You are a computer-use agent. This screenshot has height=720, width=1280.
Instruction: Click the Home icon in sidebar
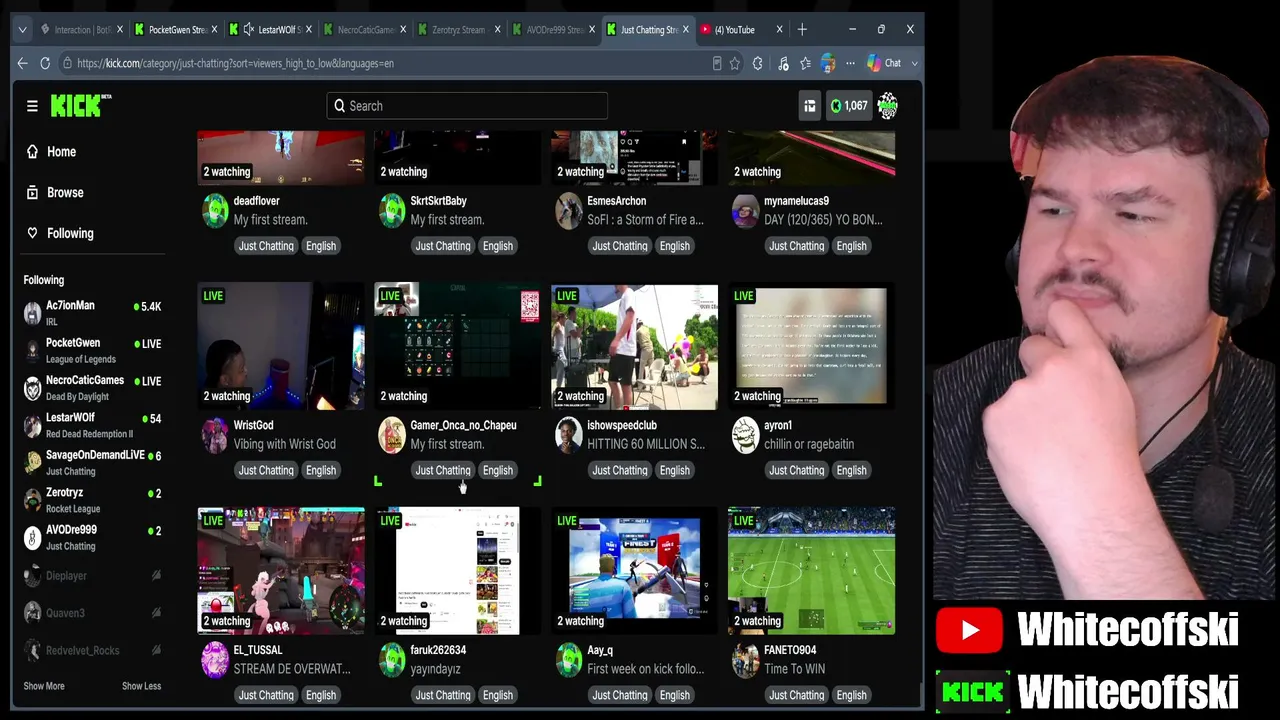(x=32, y=152)
